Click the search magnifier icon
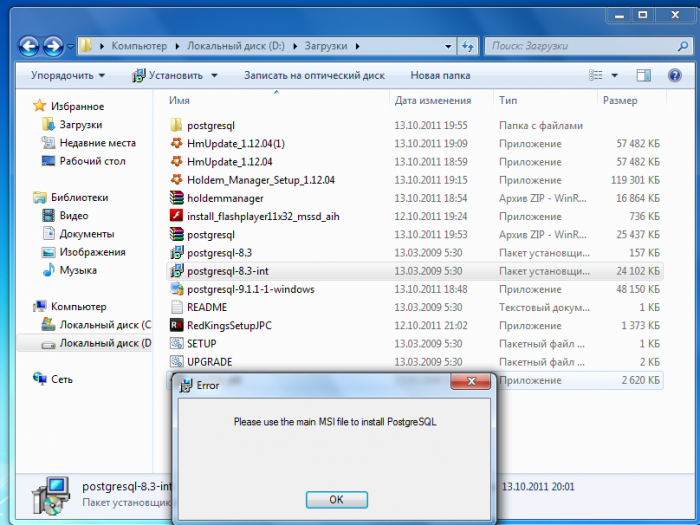The width and height of the screenshot is (700, 525). (683, 46)
